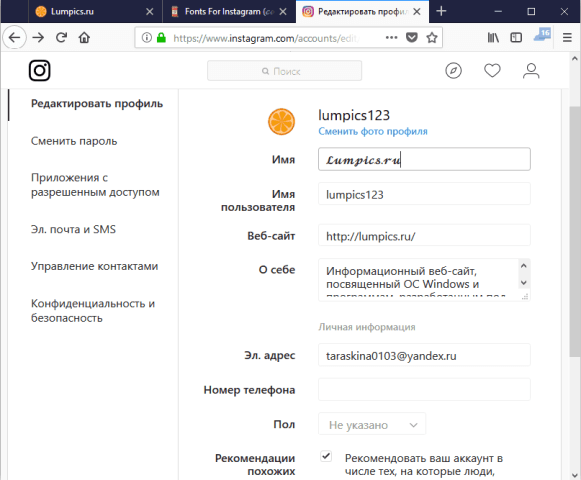Click the orange profile avatar

282,122
